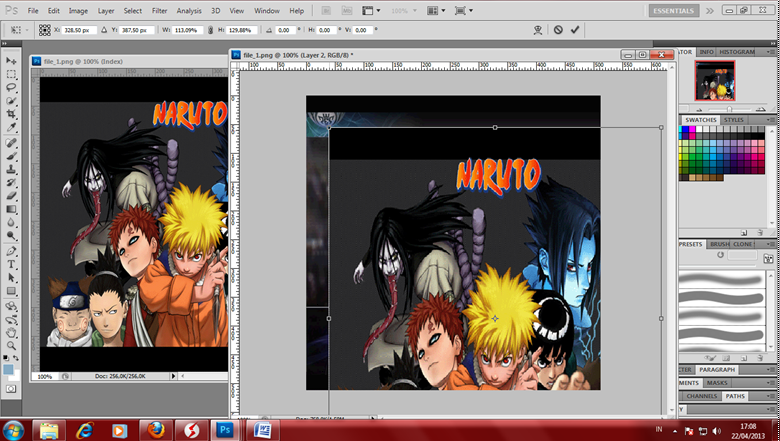Select the Path Selection tool

11,278
